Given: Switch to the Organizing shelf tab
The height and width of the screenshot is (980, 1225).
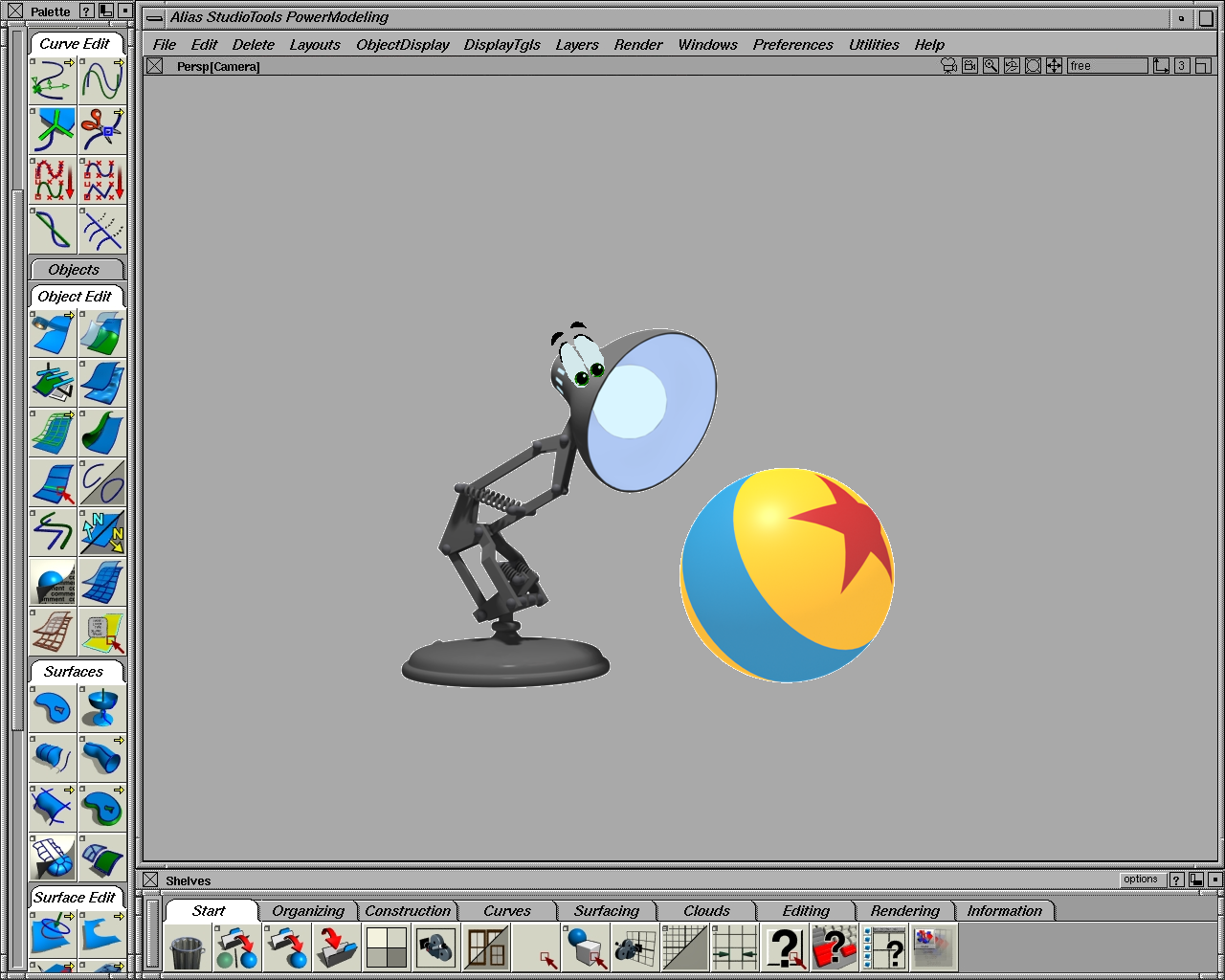Looking at the screenshot, I should pyautogui.click(x=308, y=911).
